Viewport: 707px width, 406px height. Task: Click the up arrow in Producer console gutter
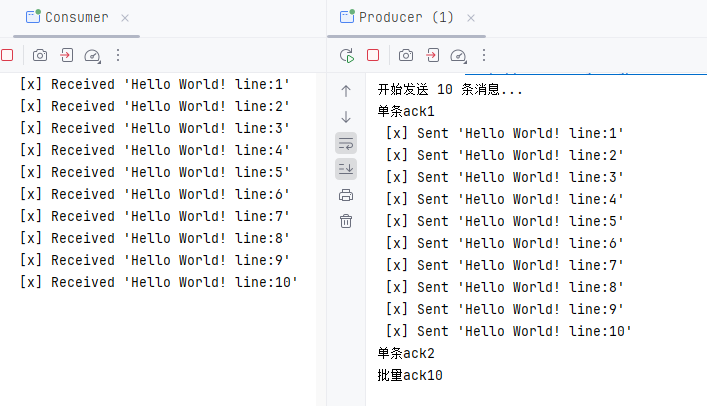pos(346,91)
